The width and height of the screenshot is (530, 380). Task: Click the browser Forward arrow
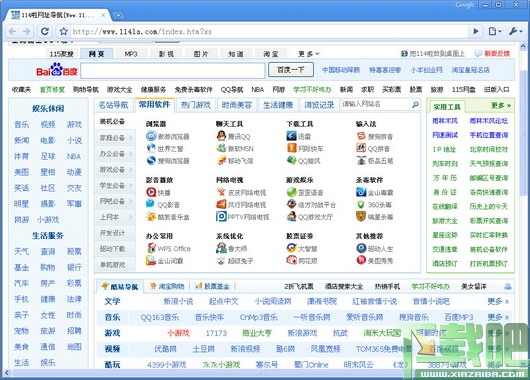[x=26, y=31]
